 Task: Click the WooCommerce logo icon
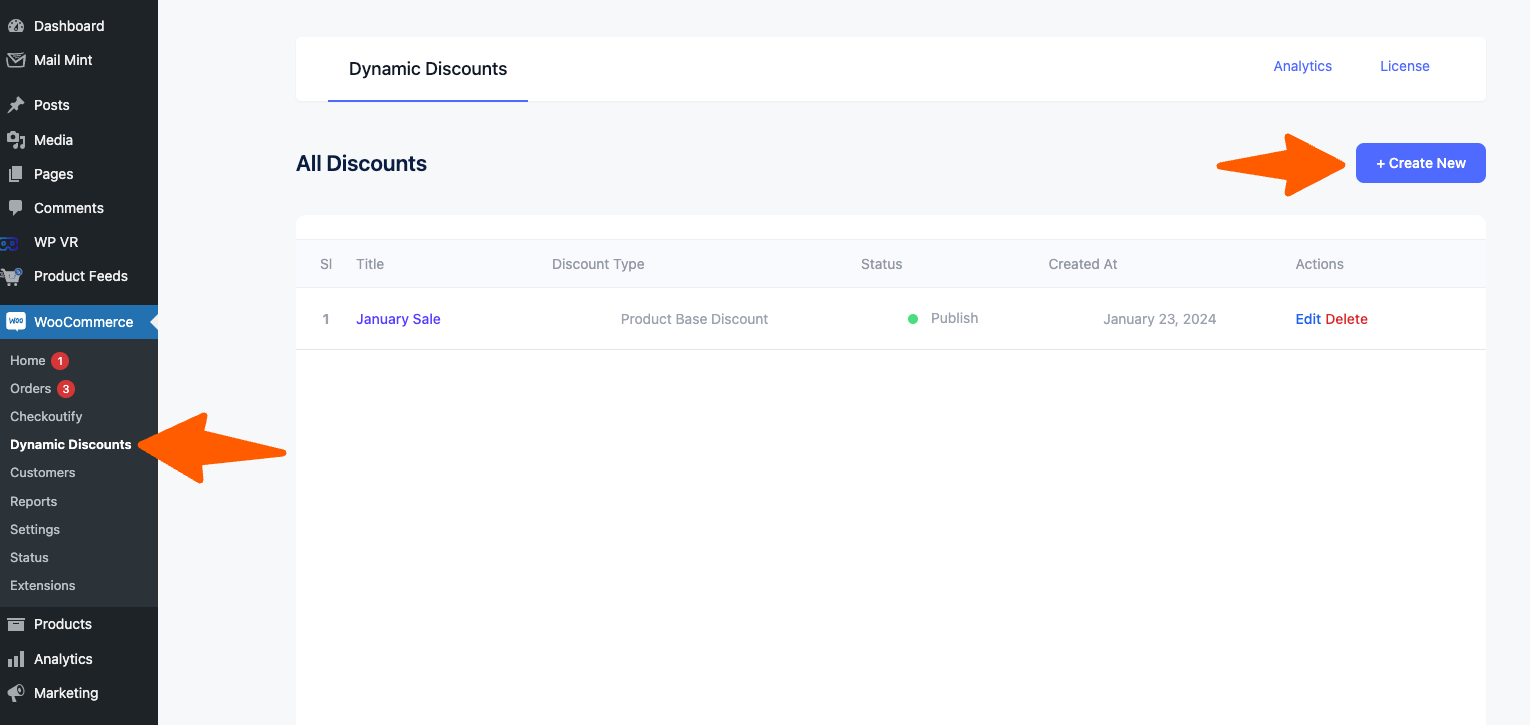16,322
